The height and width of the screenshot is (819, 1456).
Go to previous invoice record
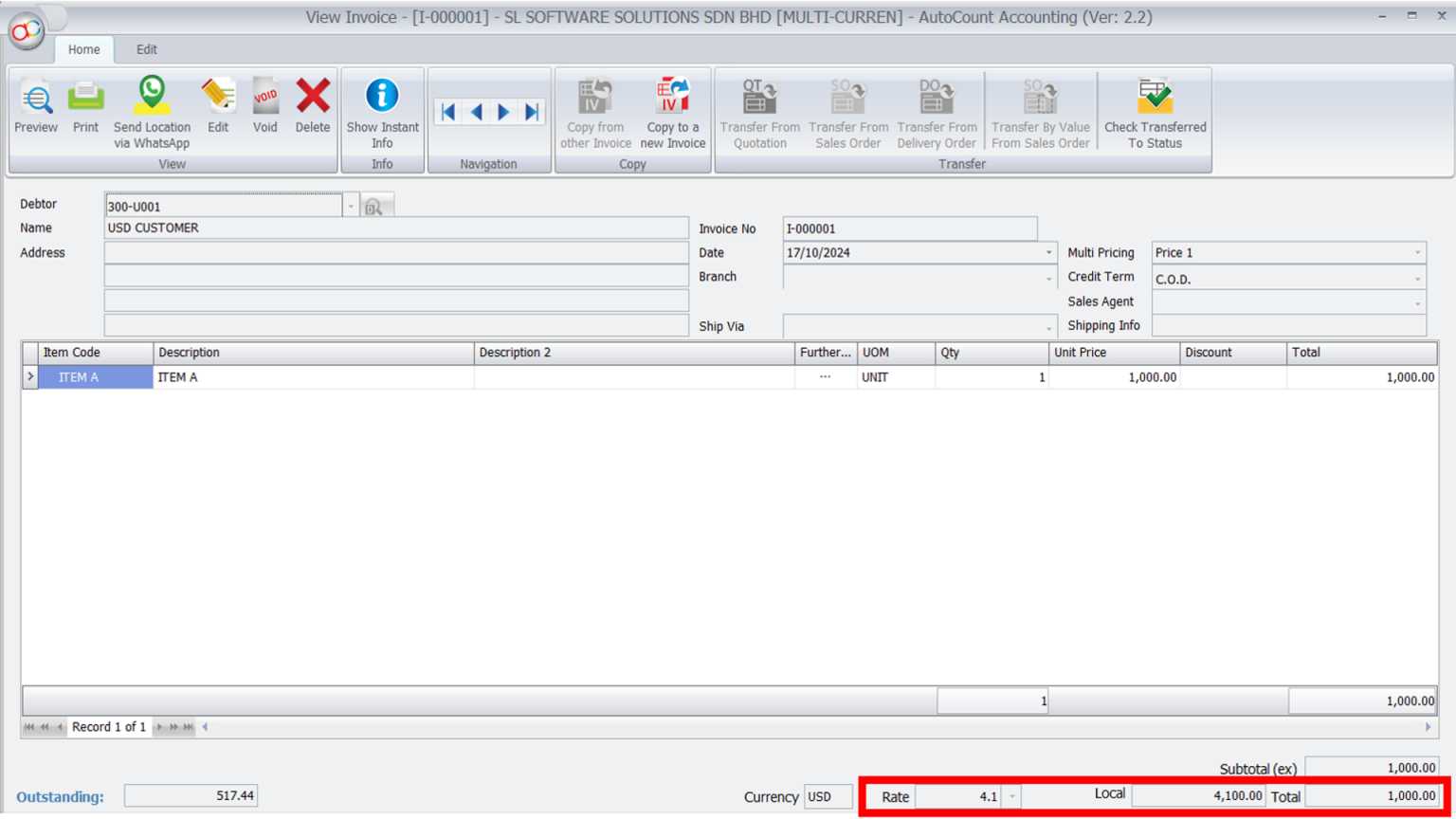(476, 112)
